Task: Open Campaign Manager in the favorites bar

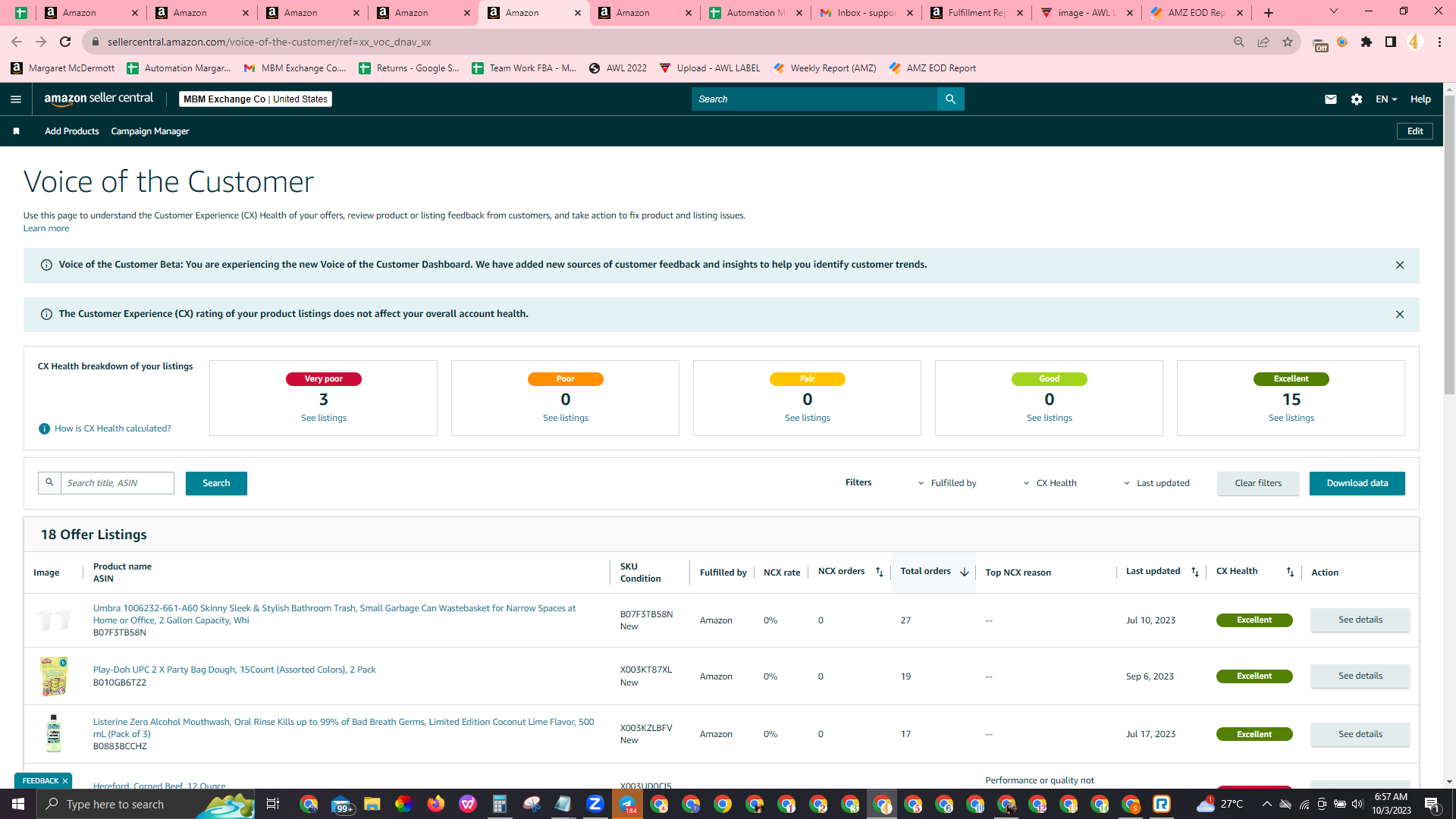Action: point(150,131)
